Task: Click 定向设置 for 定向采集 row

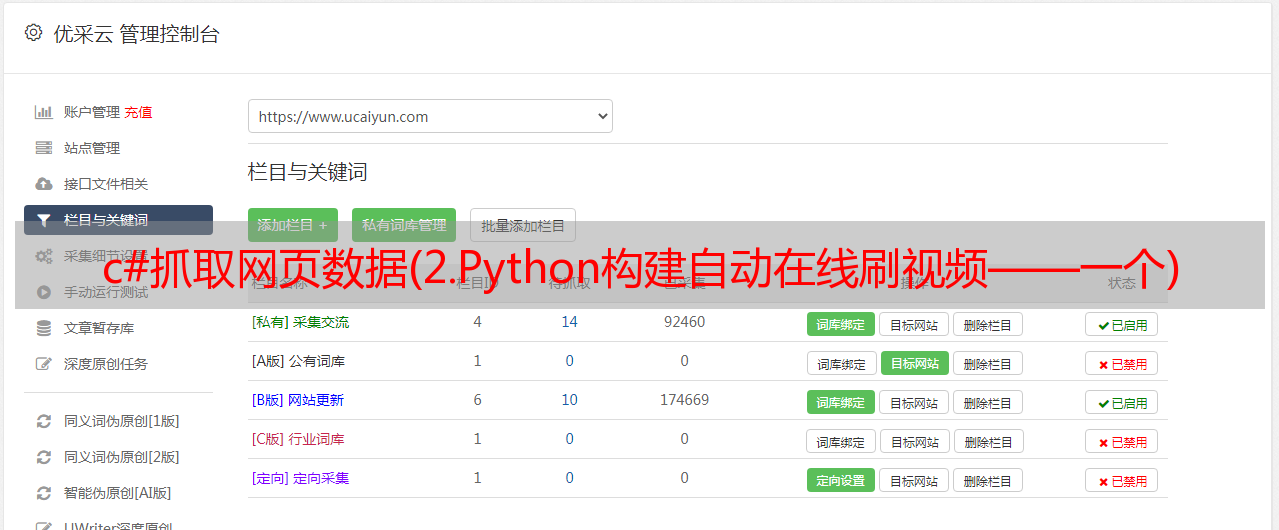Action: [841, 480]
